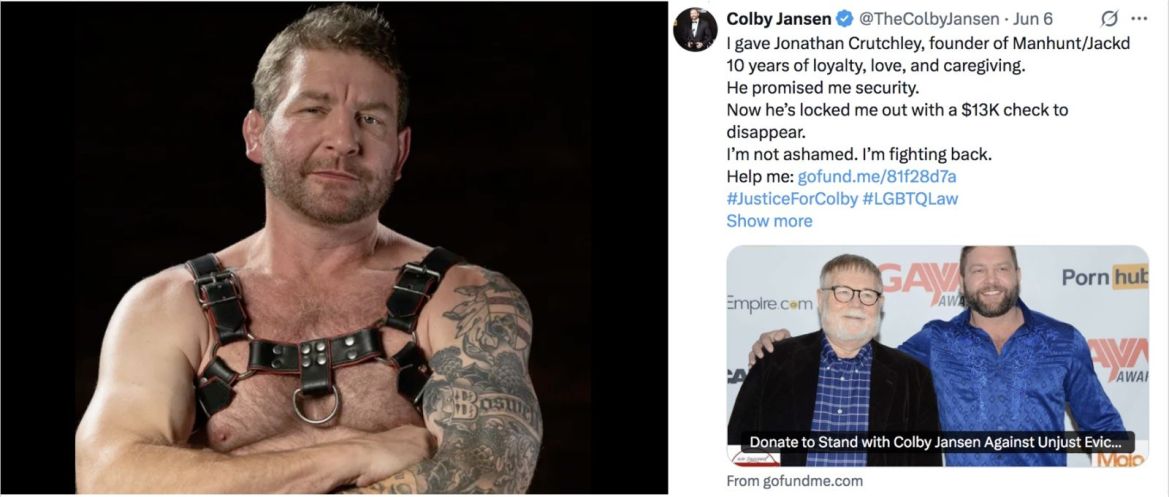Open Colby Jansen's profile avatar
Image resolution: width=1169 pixels, height=497 pixels.
[695, 30]
